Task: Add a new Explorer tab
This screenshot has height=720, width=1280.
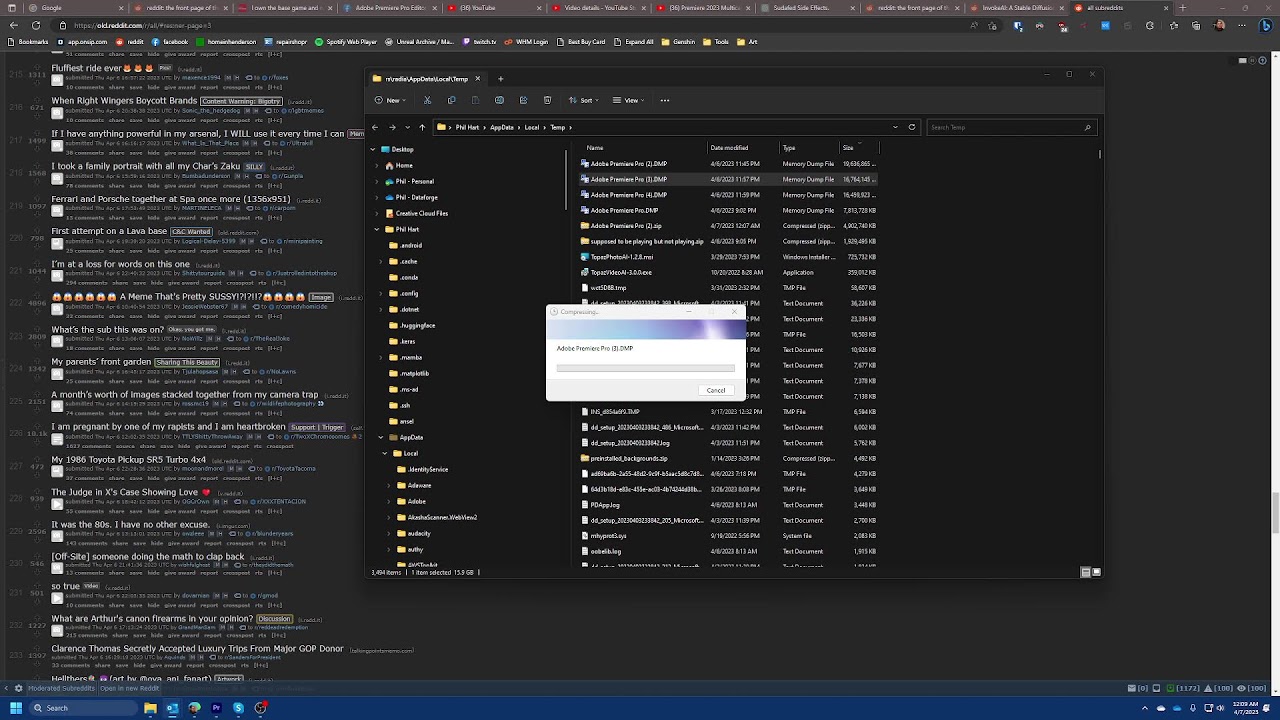Action: pos(500,78)
